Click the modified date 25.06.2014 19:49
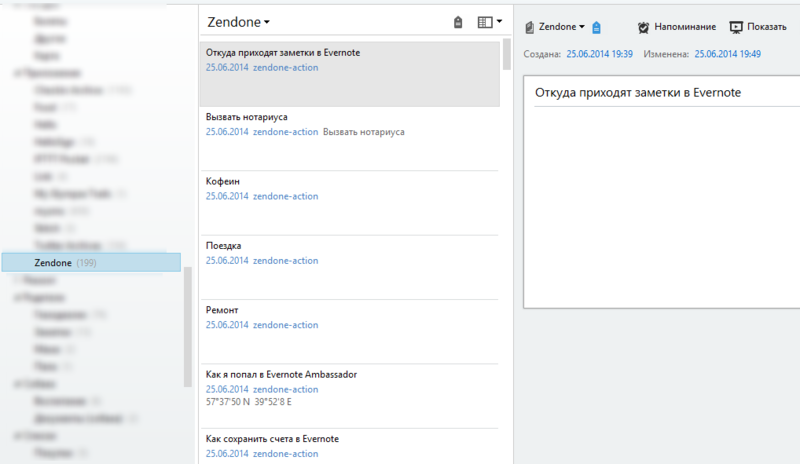 click(728, 54)
